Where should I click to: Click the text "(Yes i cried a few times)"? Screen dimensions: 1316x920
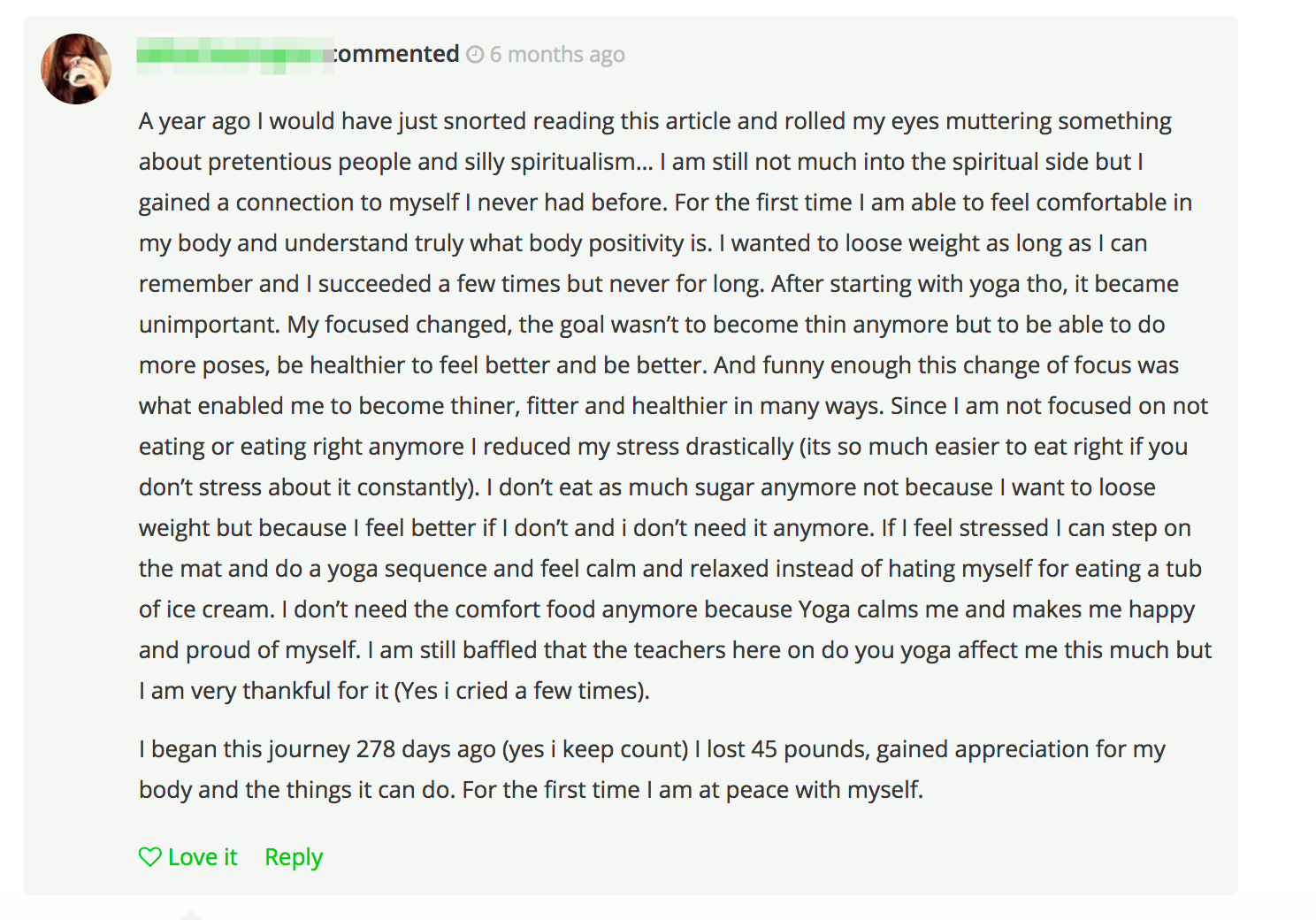522,691
